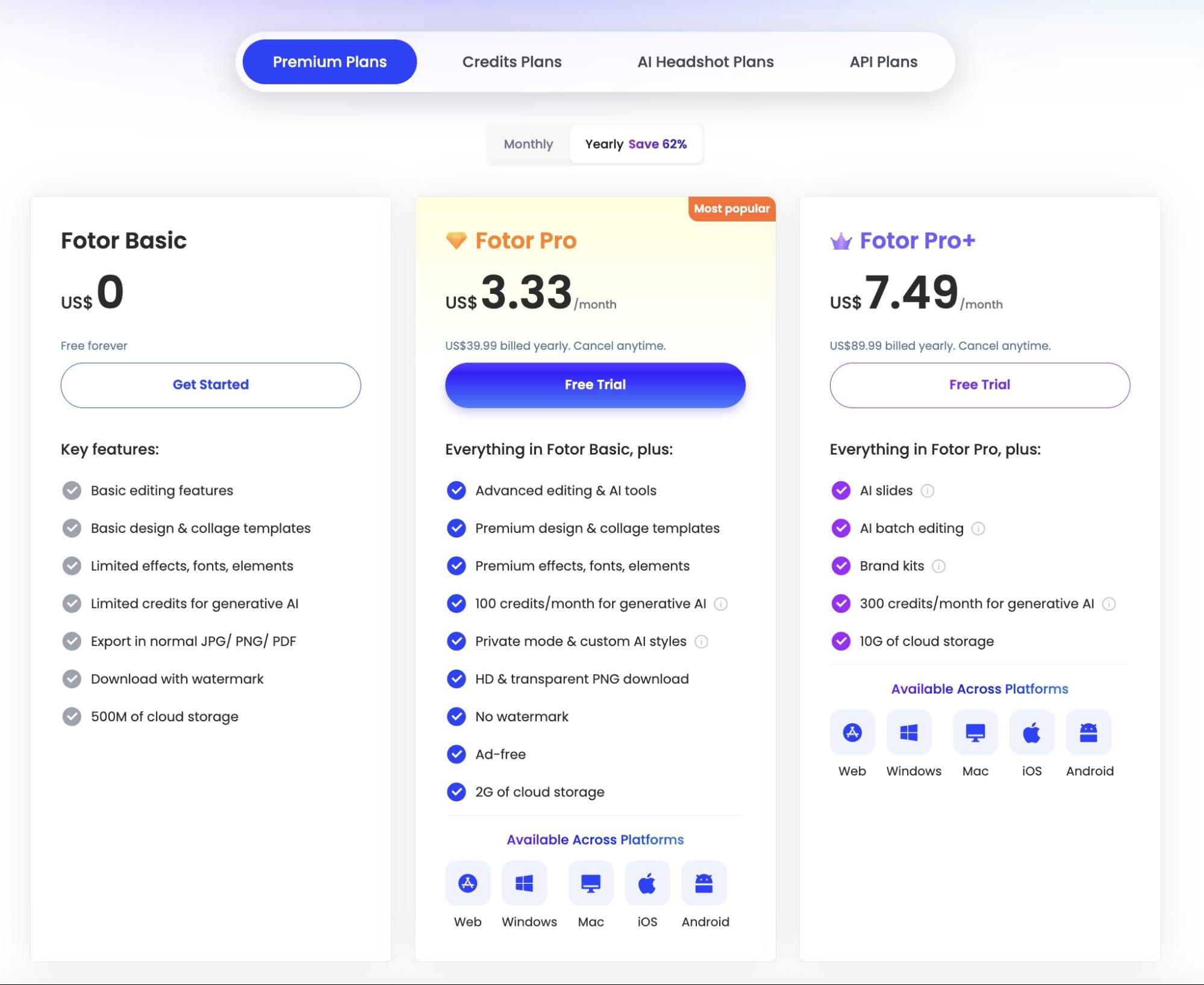The height and width of the screenshot is (985, 1204).
Task: Start Free Trial for Fotor Pro
Action: (595, 385)
